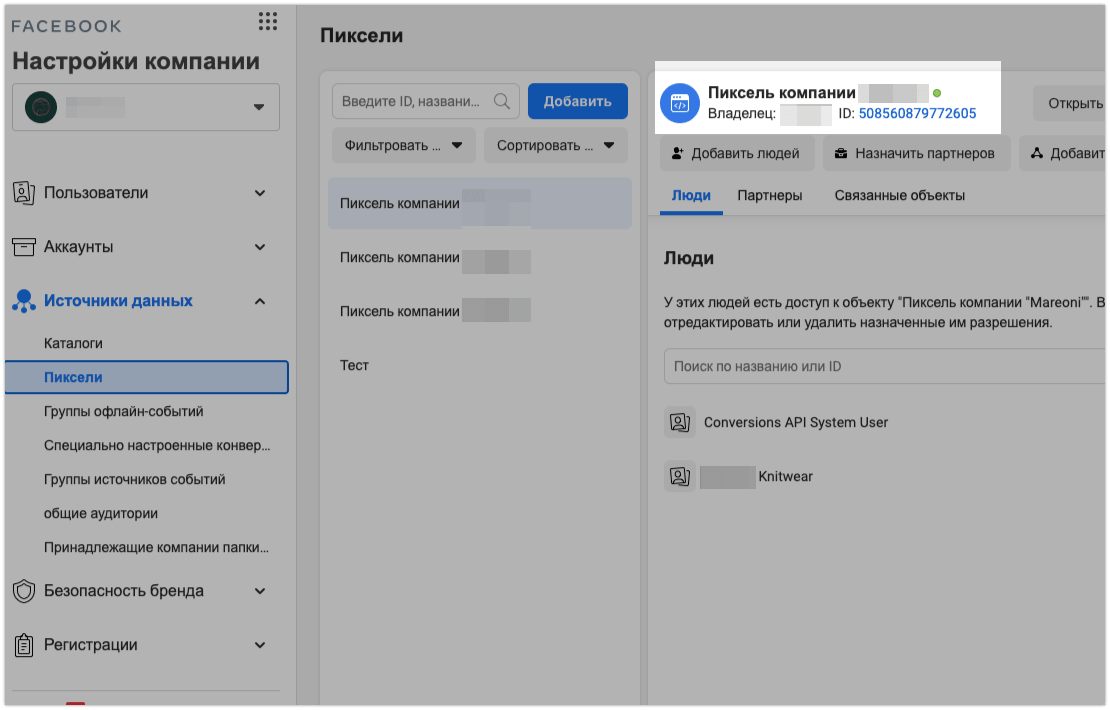Viewport: 1110px width, 710px height.
Task: Open the Facebook apps grid icon
Action: (x=267, y=22)
